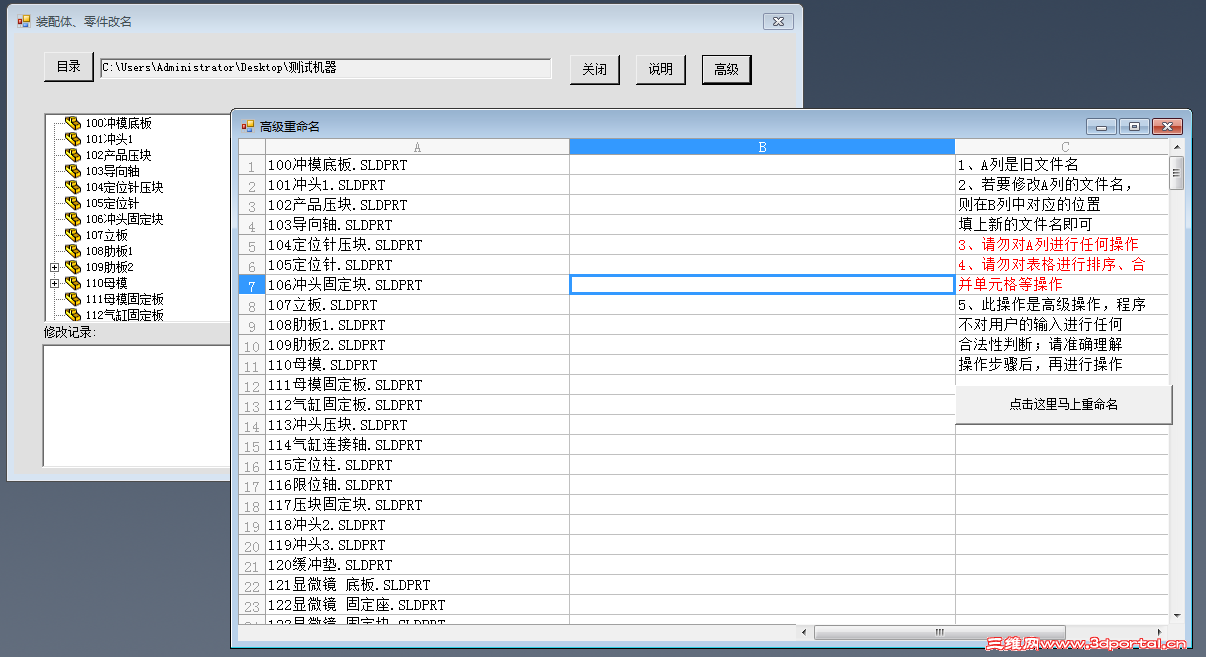Viewport: 1206px width, 657px height.
Task: Click cell 116限位轴.SLDPRT
Action: pyautogui.click(x=417, y=485)
